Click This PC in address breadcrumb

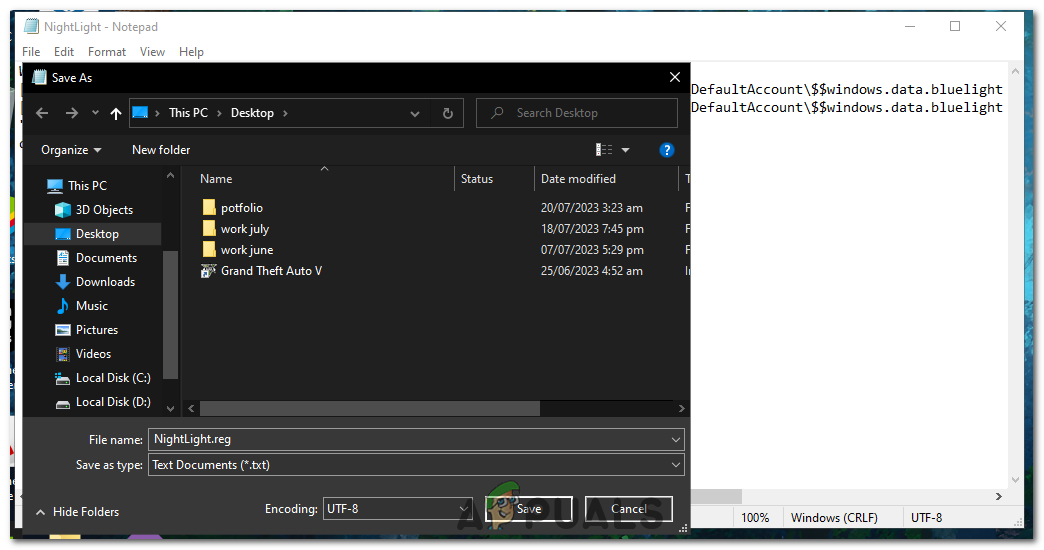(x=188, y=113)
